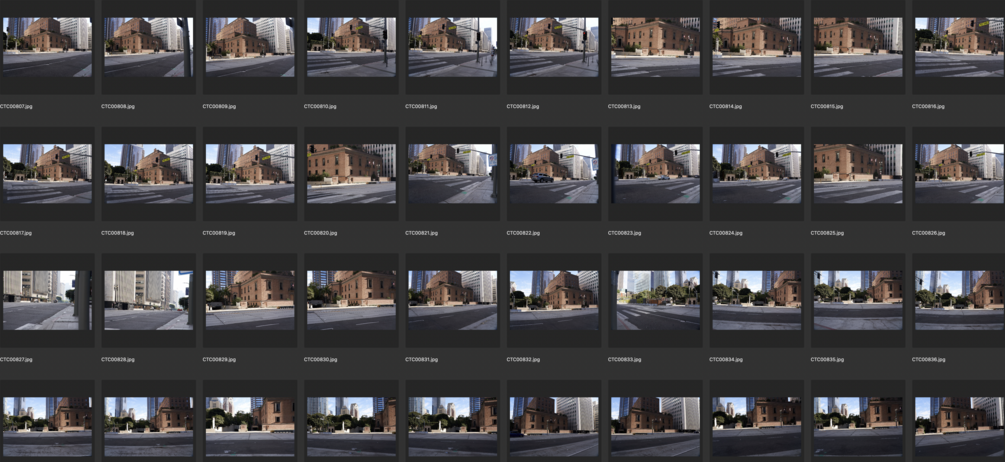Viewport: 1005px width, 462px height.
Task: Choose the image preview of CTC00827.jpg
Action: pos(47,301)
